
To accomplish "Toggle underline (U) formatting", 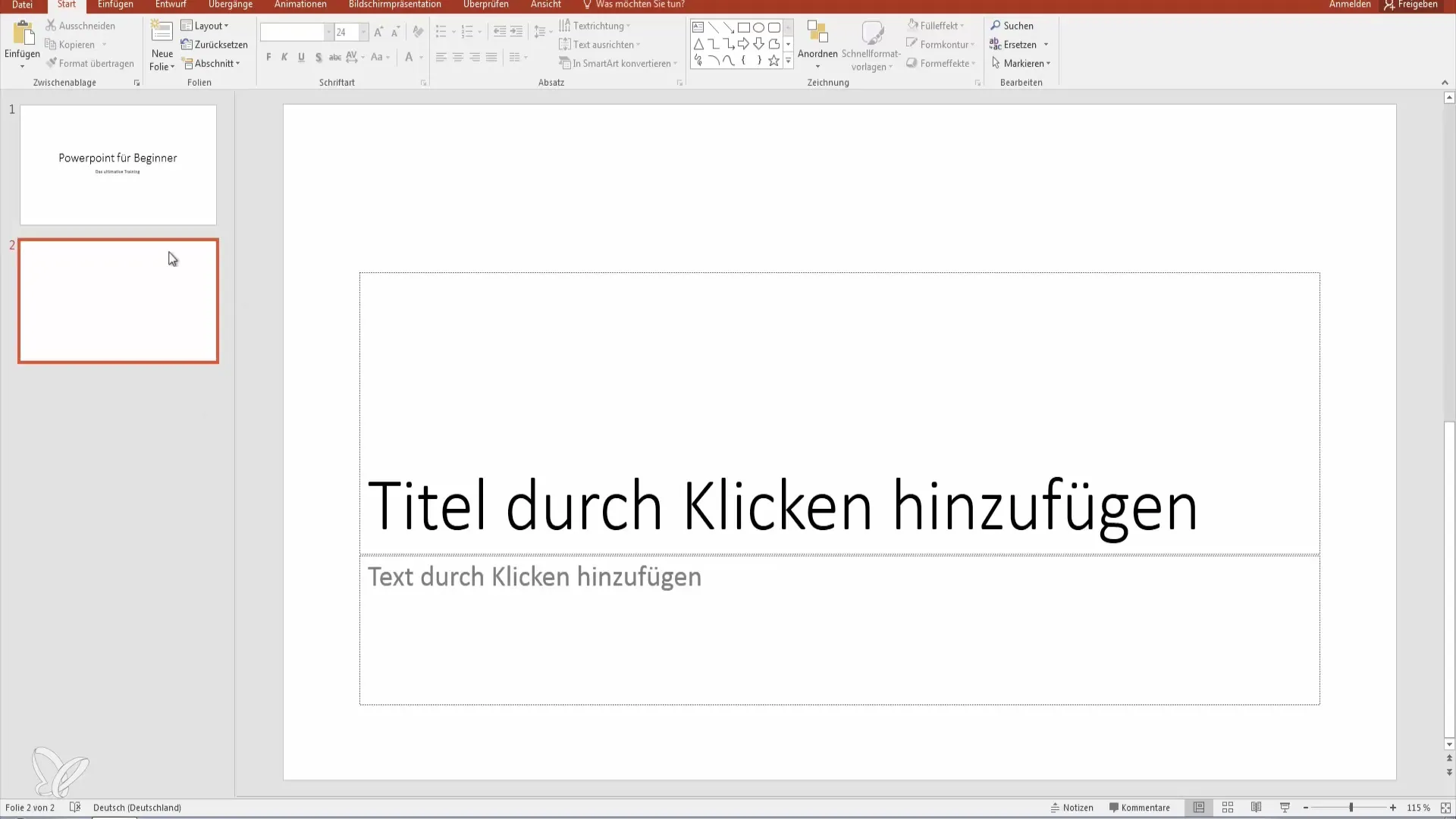I will pyautogui.click(x=301, y=57).
